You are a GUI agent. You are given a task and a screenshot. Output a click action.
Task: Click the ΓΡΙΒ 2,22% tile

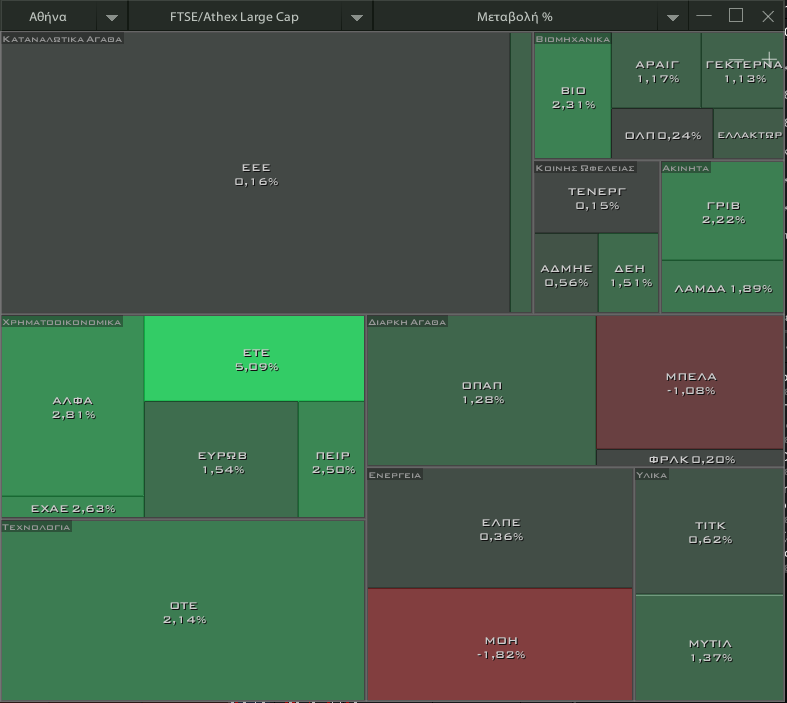(x=723, y=212)
